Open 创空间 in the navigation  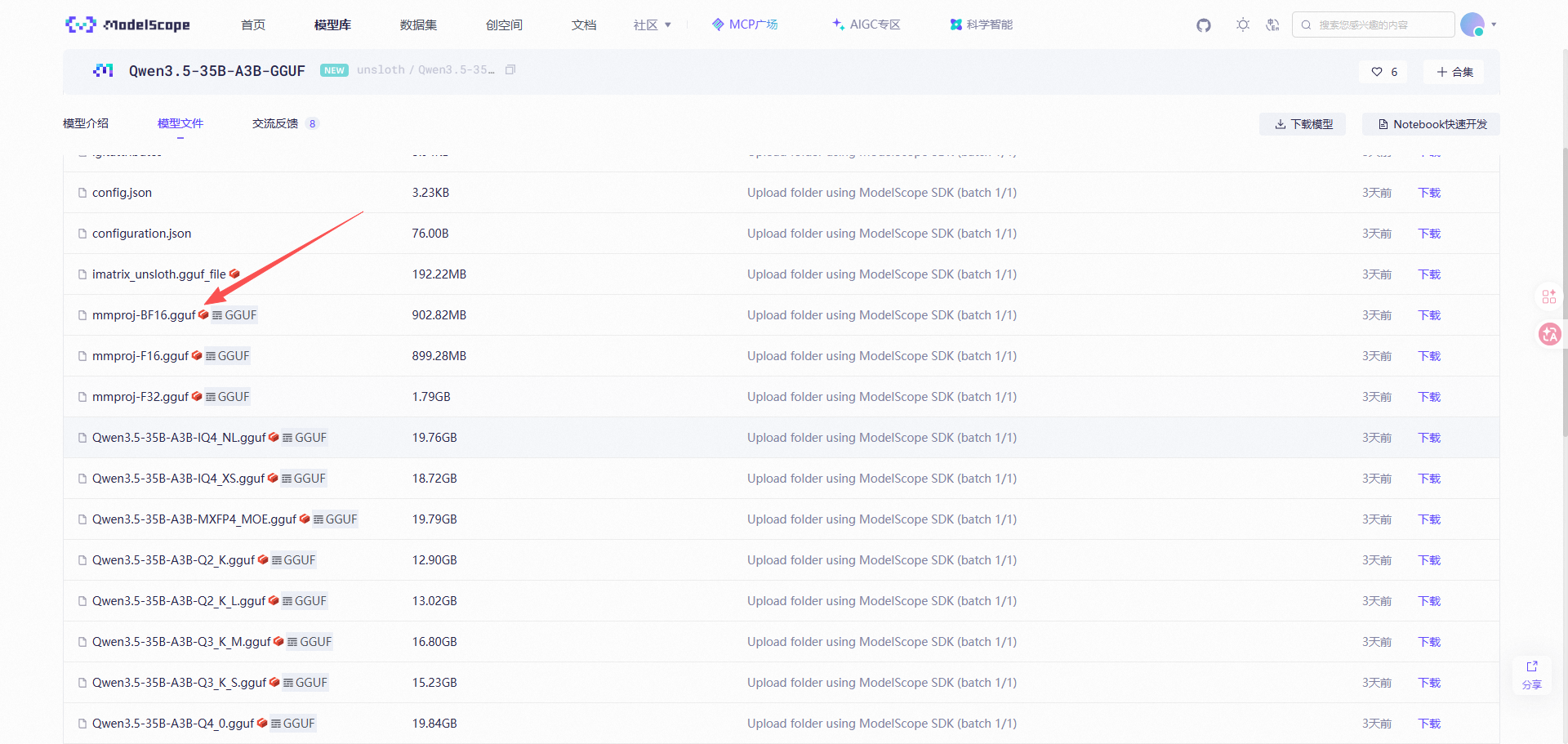504,25
